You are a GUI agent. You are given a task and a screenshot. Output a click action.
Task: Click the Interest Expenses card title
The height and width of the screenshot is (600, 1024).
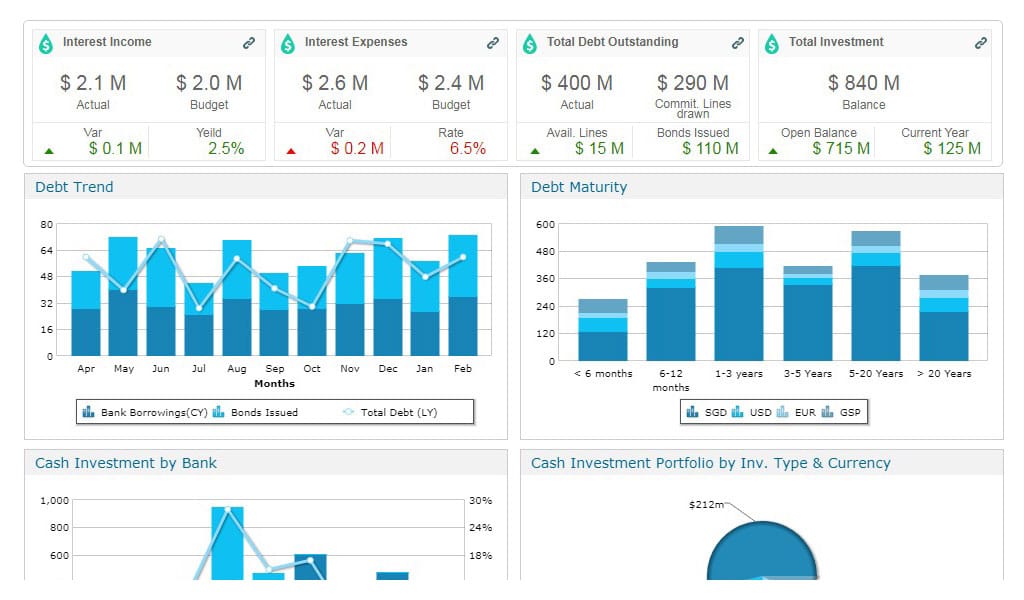tap(356, 42)
